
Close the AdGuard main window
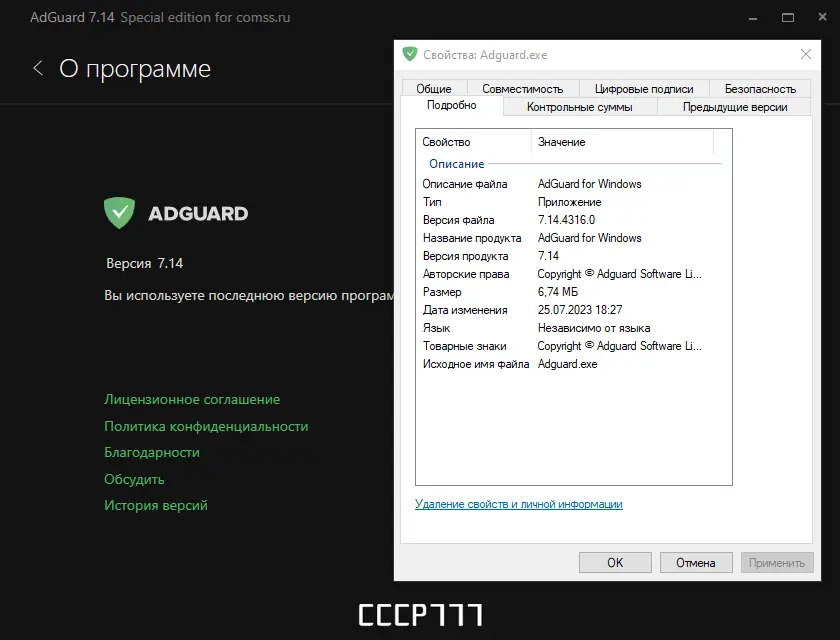click(x=822, y=17)
